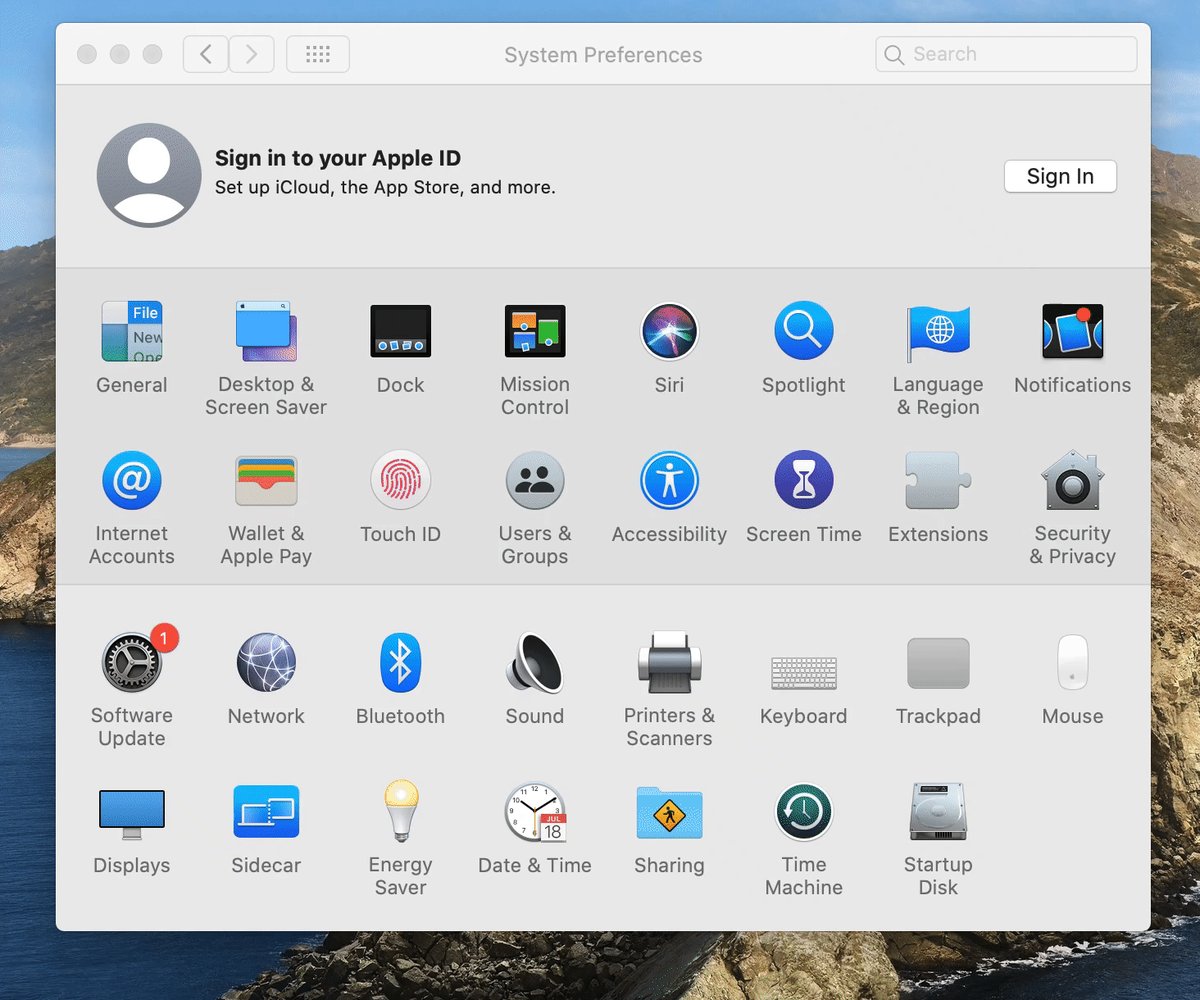Click the forward arrow button
The image size is (1200, 1000).
252,54
